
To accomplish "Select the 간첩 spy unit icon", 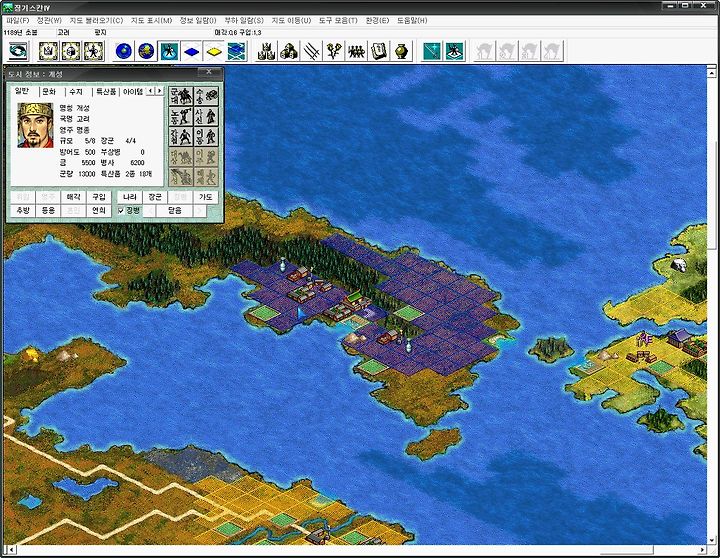I will click(181, 136).
